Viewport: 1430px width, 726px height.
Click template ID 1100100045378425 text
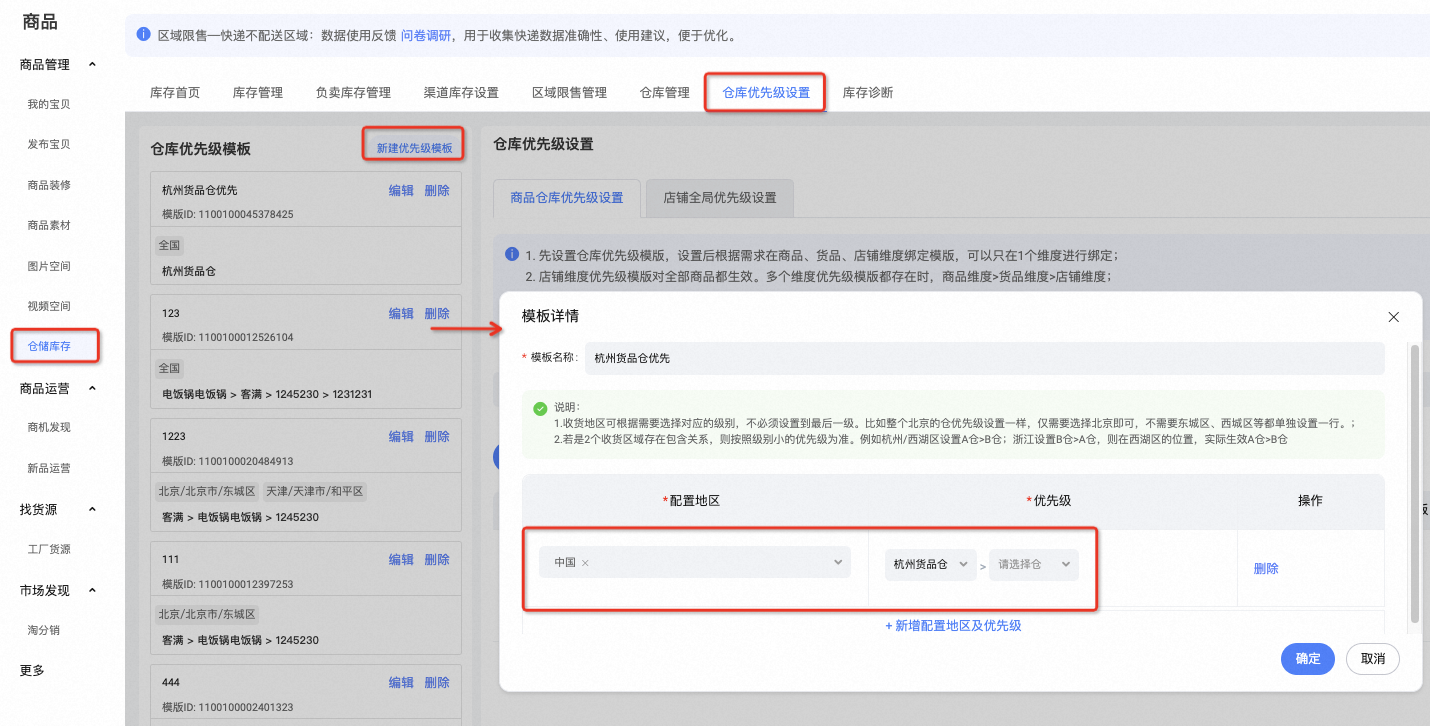click(228, 214)
